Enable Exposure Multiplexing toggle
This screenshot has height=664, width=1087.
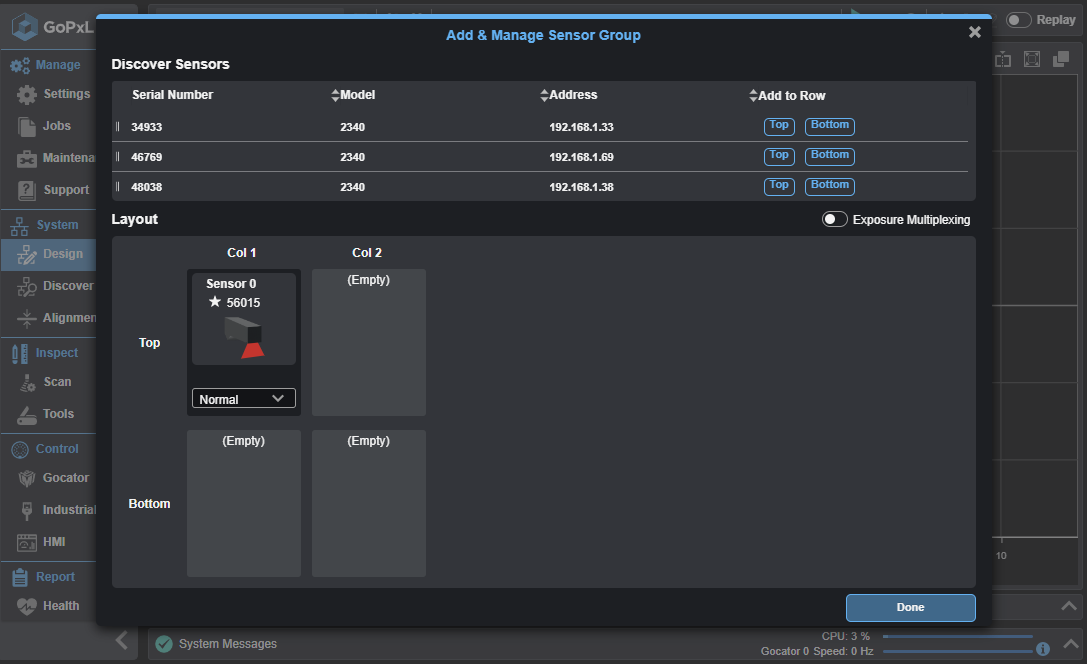tap(835, 220)
